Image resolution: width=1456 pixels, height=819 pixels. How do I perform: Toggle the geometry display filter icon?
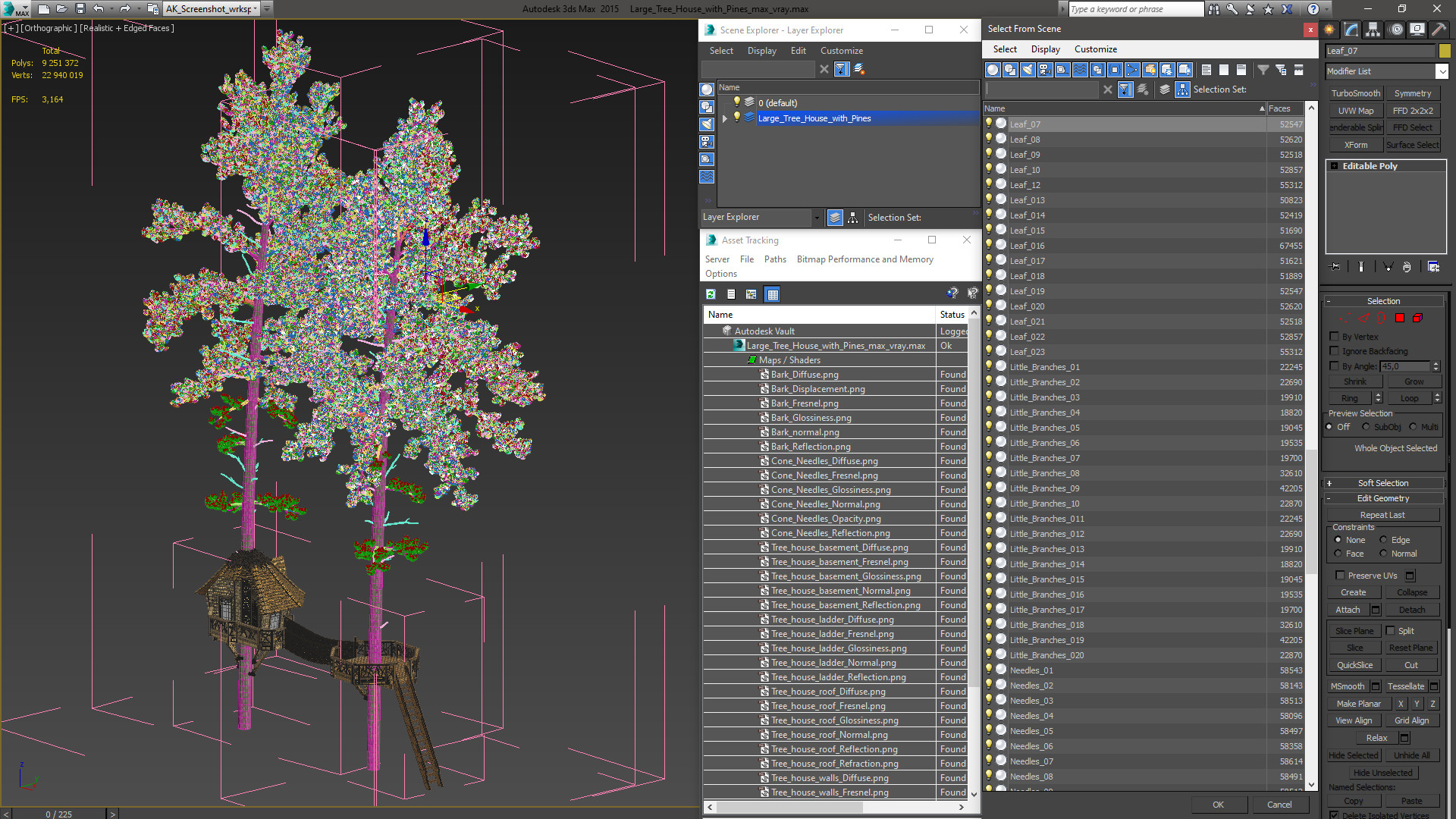993,70
